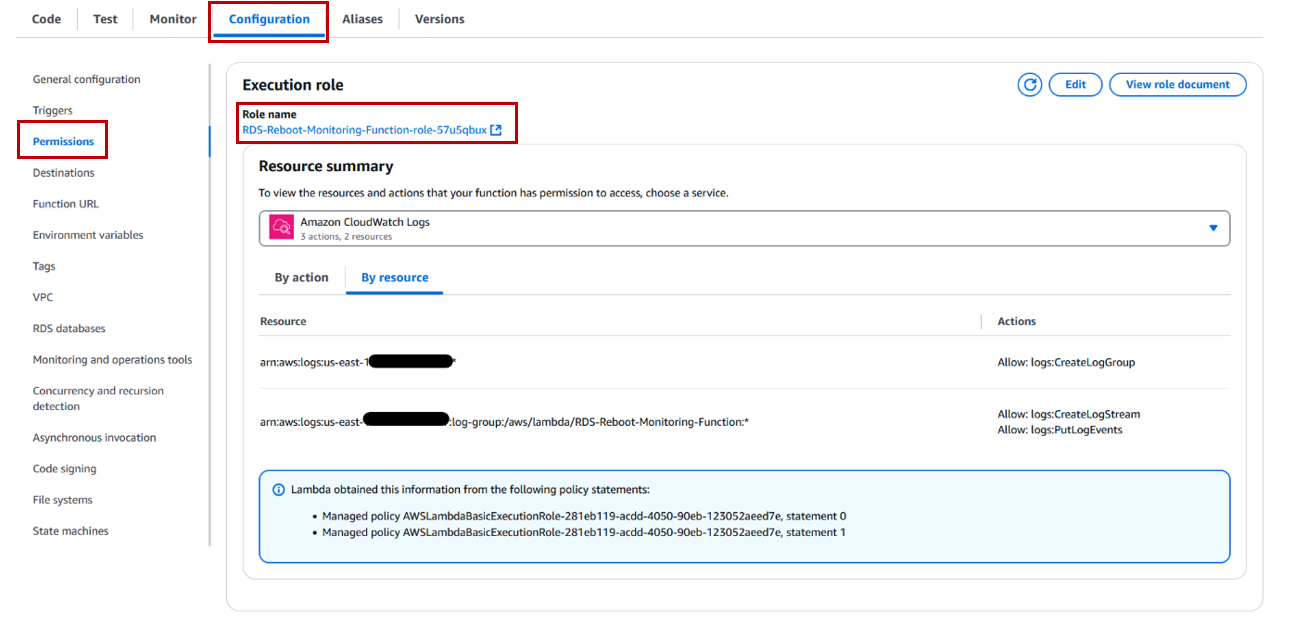Click the info icon in policy statements box
This screenshot has width=1290, height=619.
(x=279, y=490)
